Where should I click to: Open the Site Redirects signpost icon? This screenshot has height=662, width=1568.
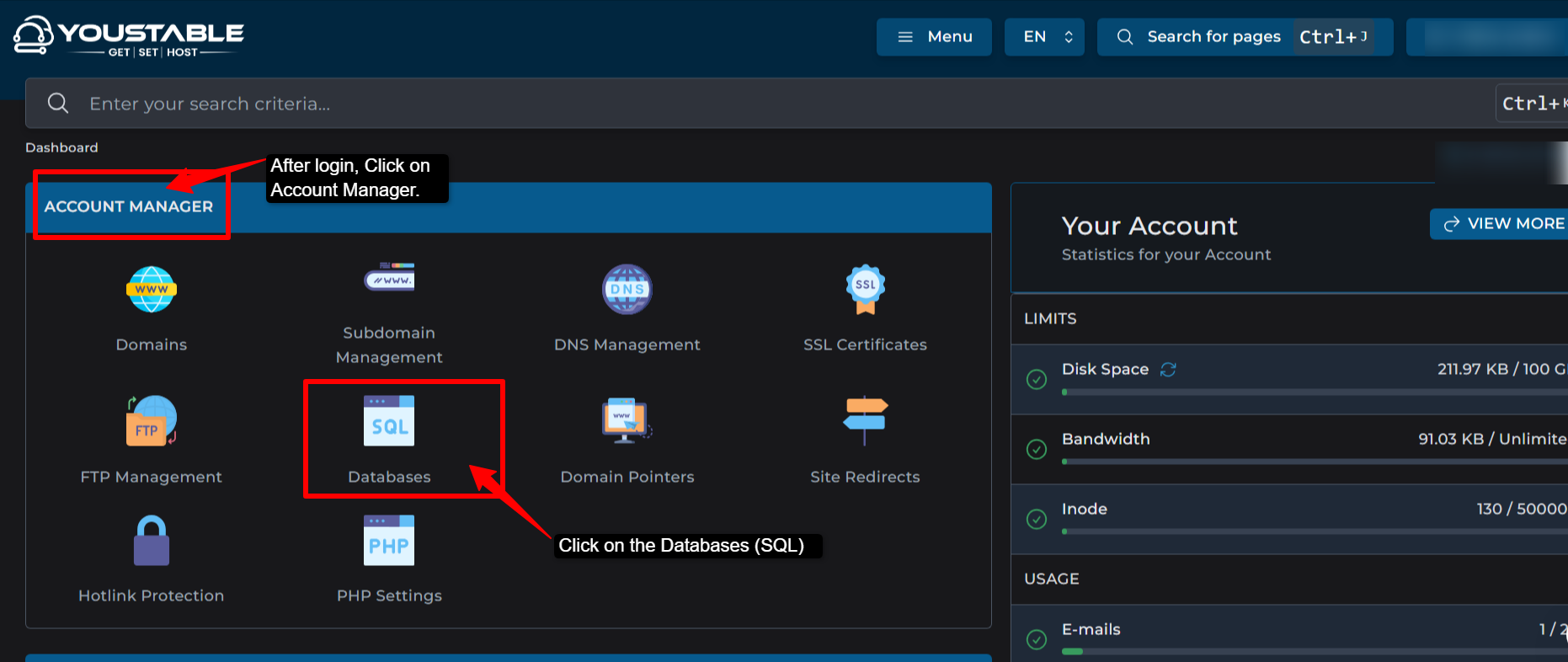tap(866, 420)
